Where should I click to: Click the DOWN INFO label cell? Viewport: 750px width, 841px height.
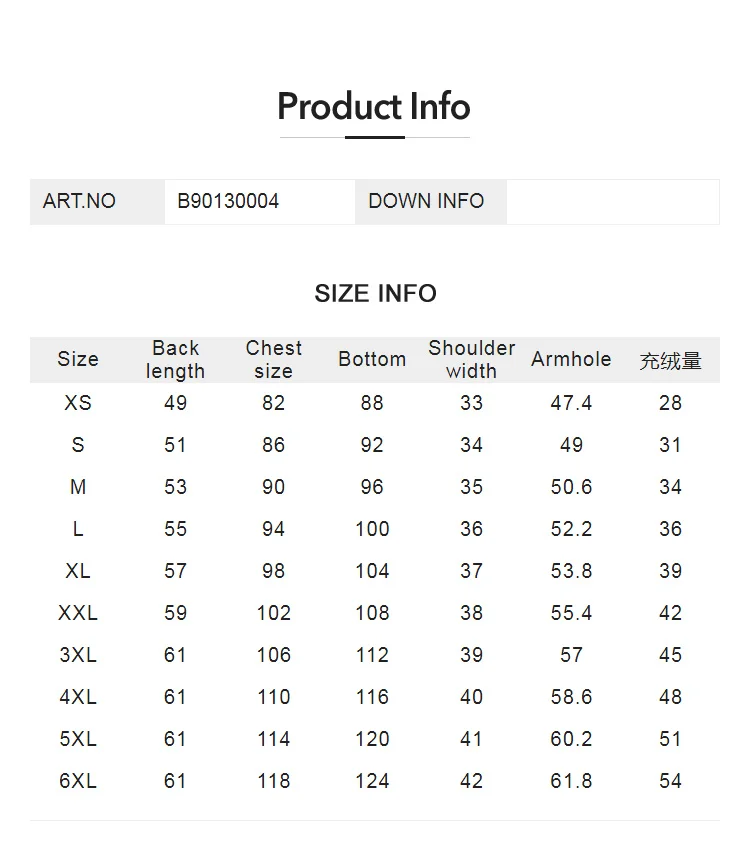(x=426, y=201)
